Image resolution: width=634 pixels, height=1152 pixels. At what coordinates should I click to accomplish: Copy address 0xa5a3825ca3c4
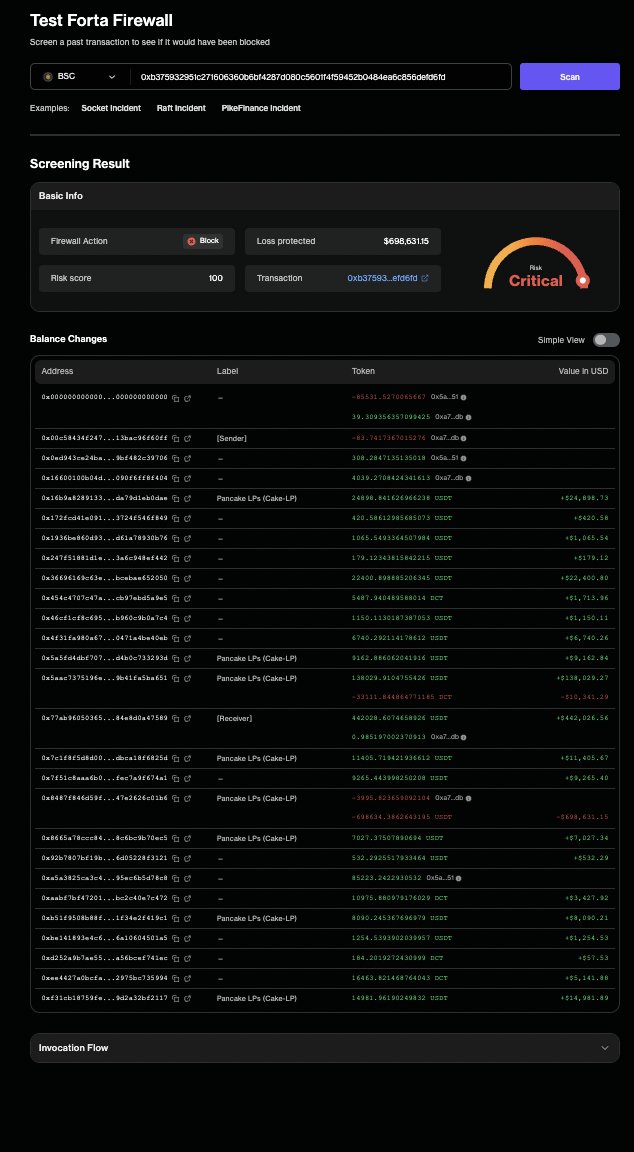pos(176,877)
